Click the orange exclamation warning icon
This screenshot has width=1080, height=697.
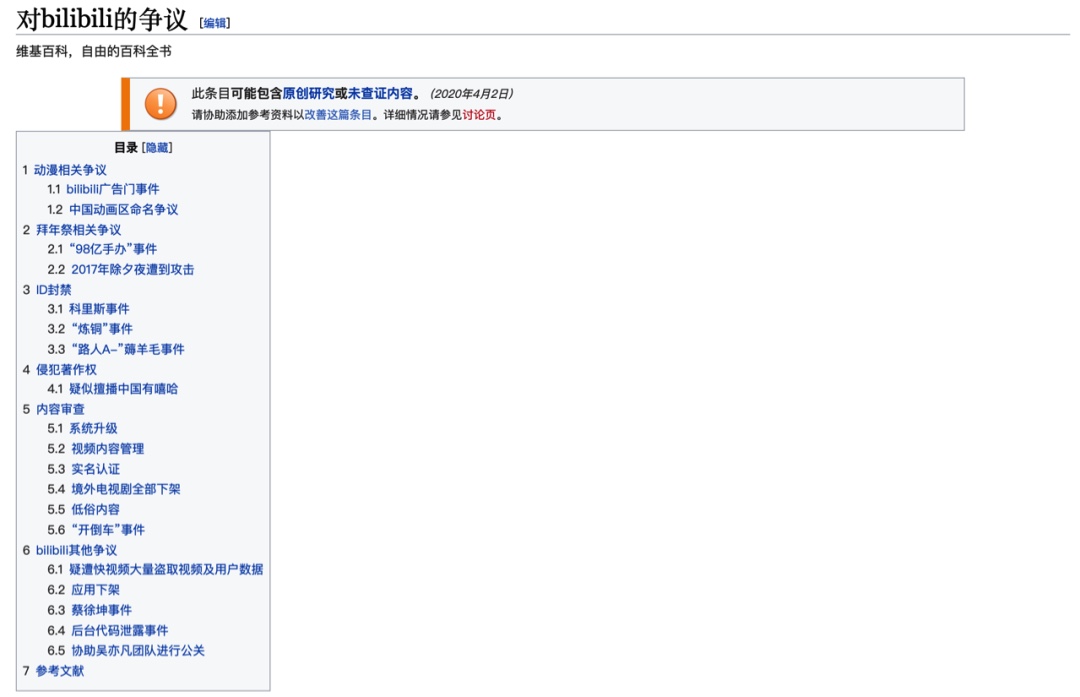tap(160, 104)
